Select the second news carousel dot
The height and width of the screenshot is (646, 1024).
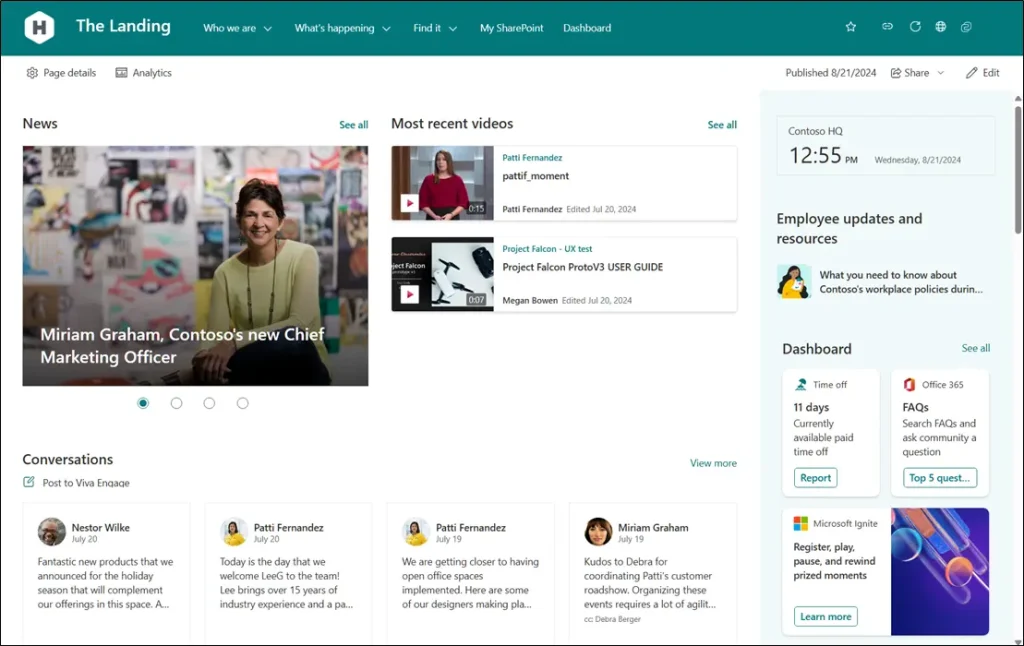[176, 403]
